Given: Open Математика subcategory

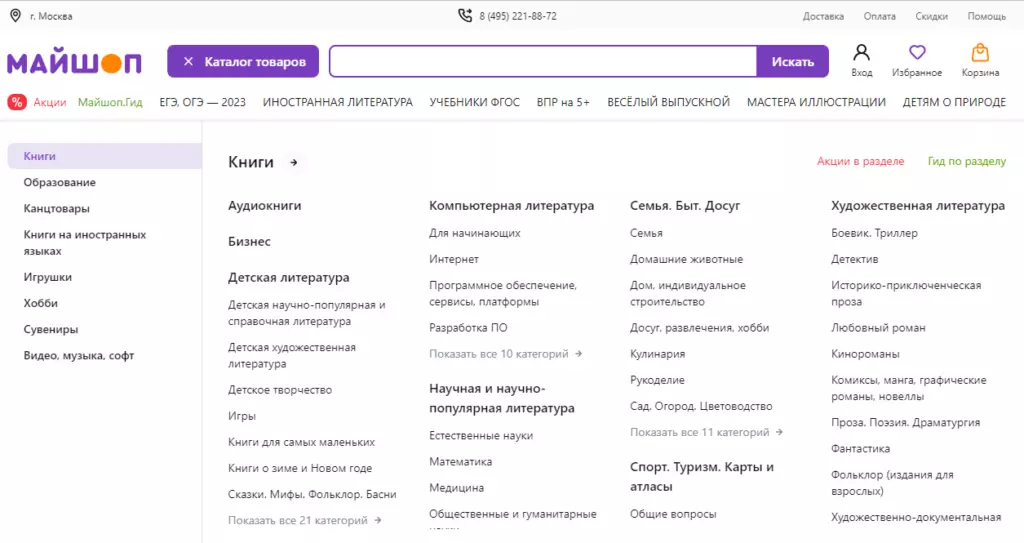Looking at the screenshot, I should [x=460, y=461].
